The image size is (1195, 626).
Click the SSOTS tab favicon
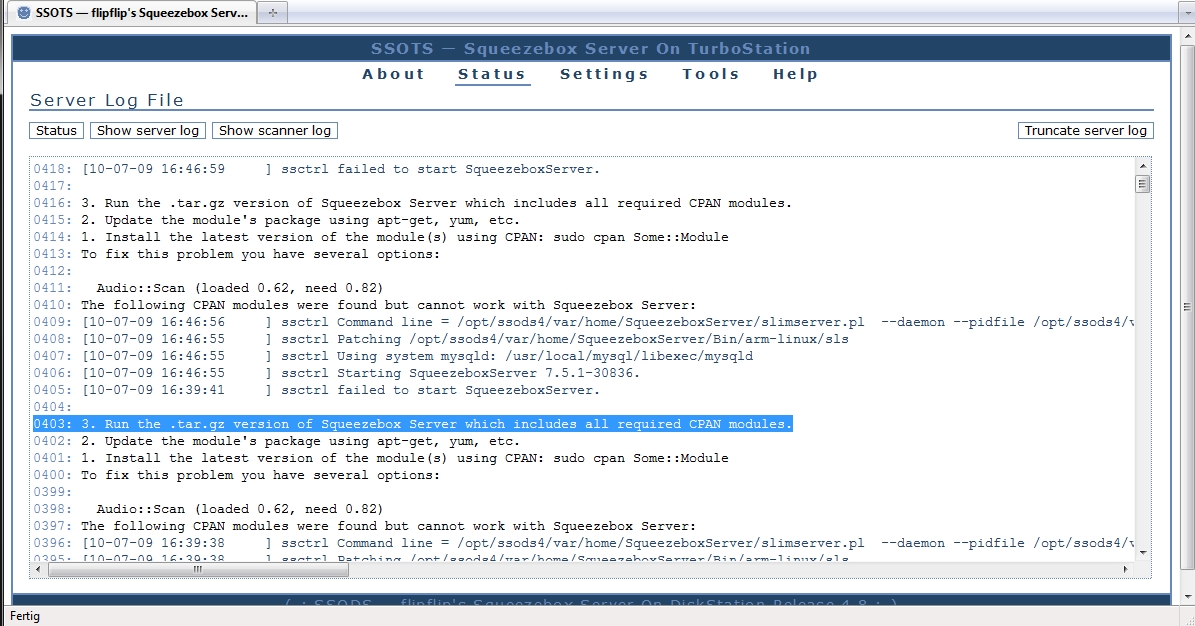point(23,13)
